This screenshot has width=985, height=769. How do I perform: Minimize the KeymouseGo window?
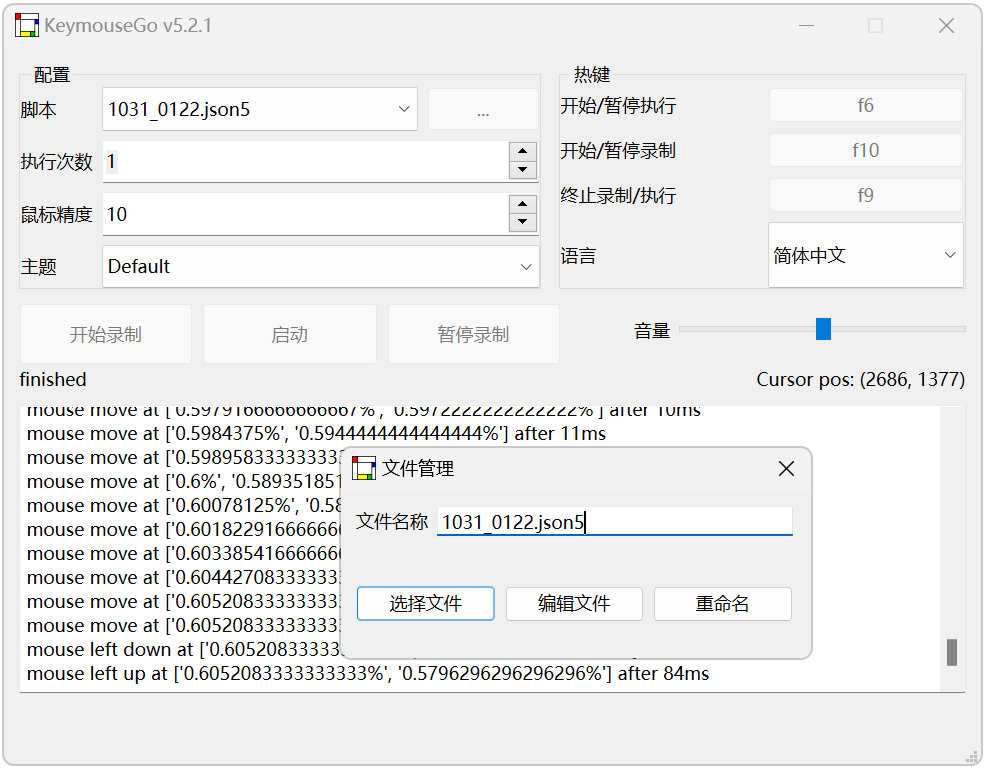coord(807,26)
